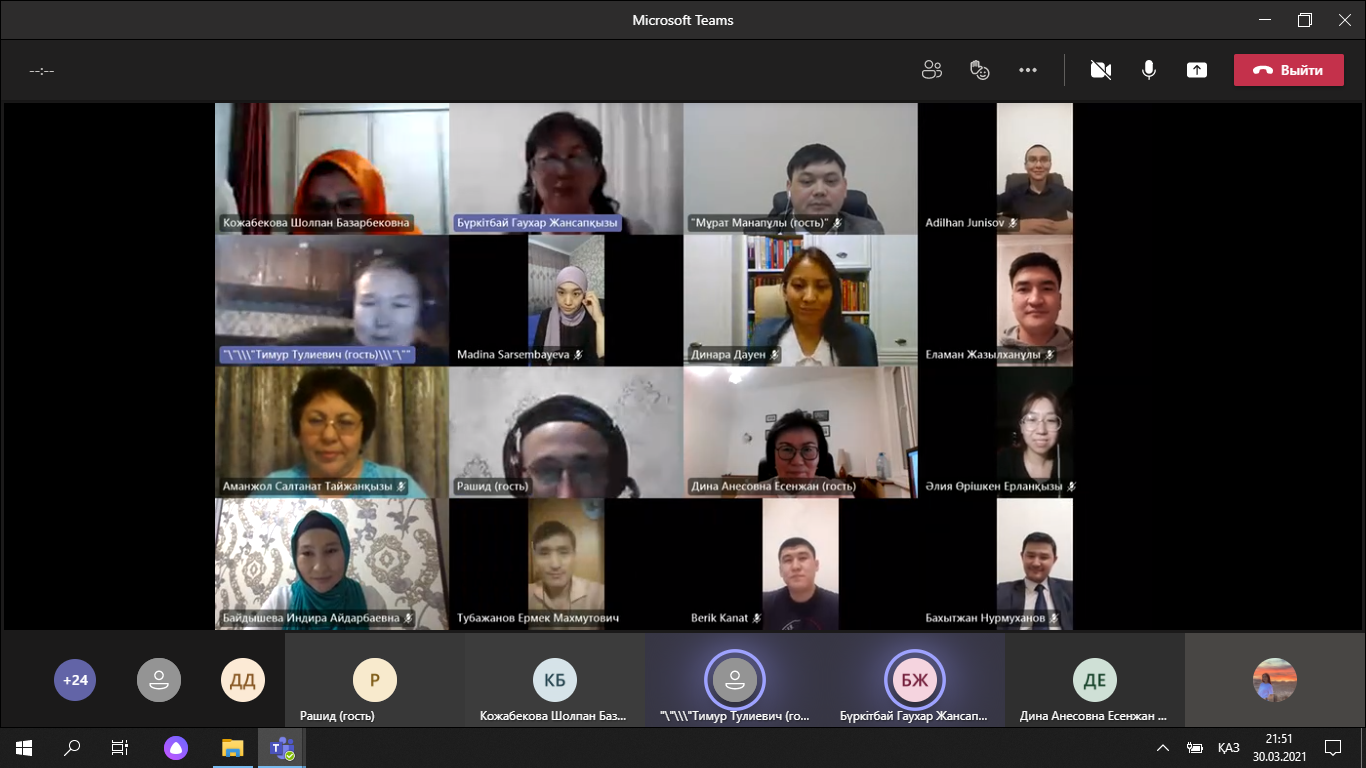The height and width of the screenshot is (768, 1366).
Task: Open the +24 more participants bubble
Action: [x=75, y=680]
